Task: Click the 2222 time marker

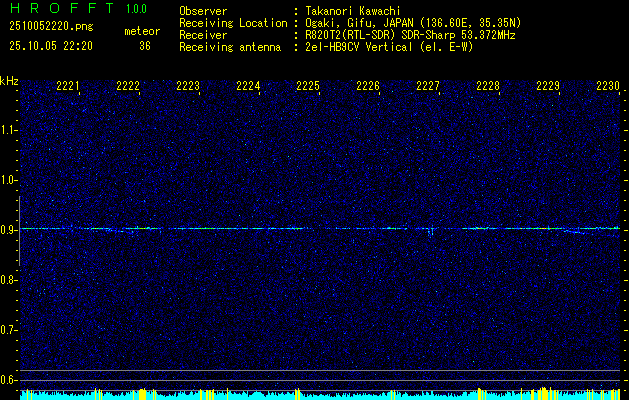Action: click(128, 86)
